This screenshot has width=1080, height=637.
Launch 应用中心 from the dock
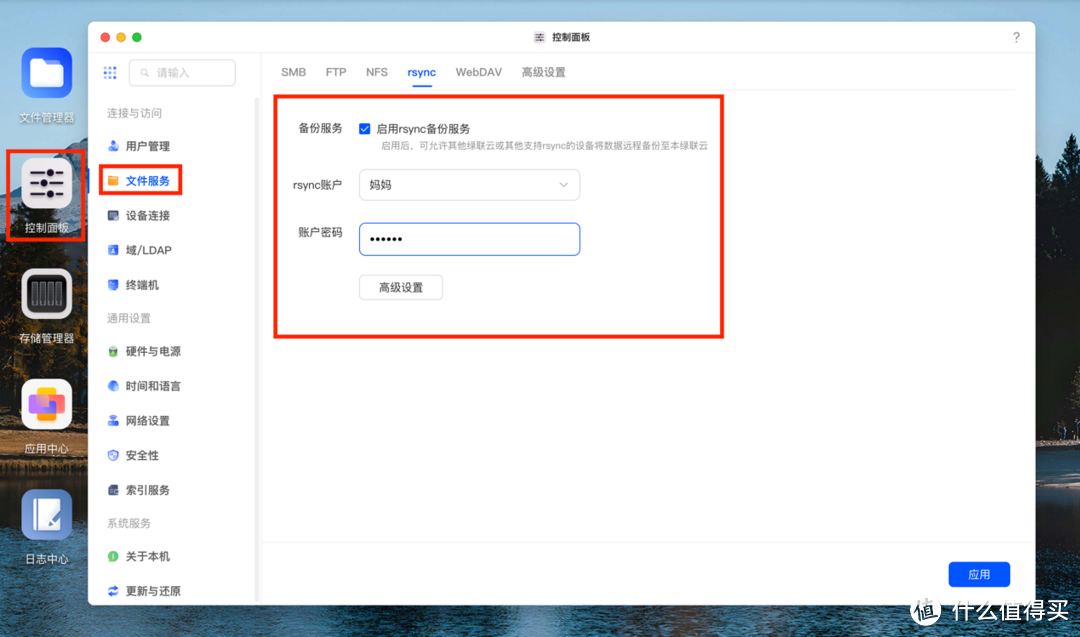pos(45,404)
